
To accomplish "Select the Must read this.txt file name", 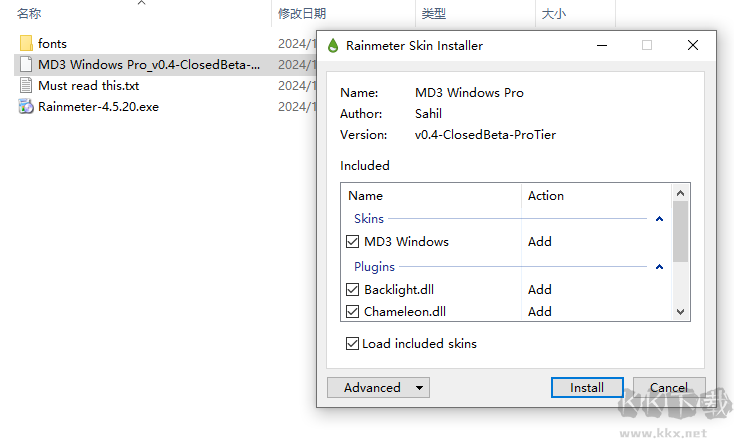I will tap(88, 86).
